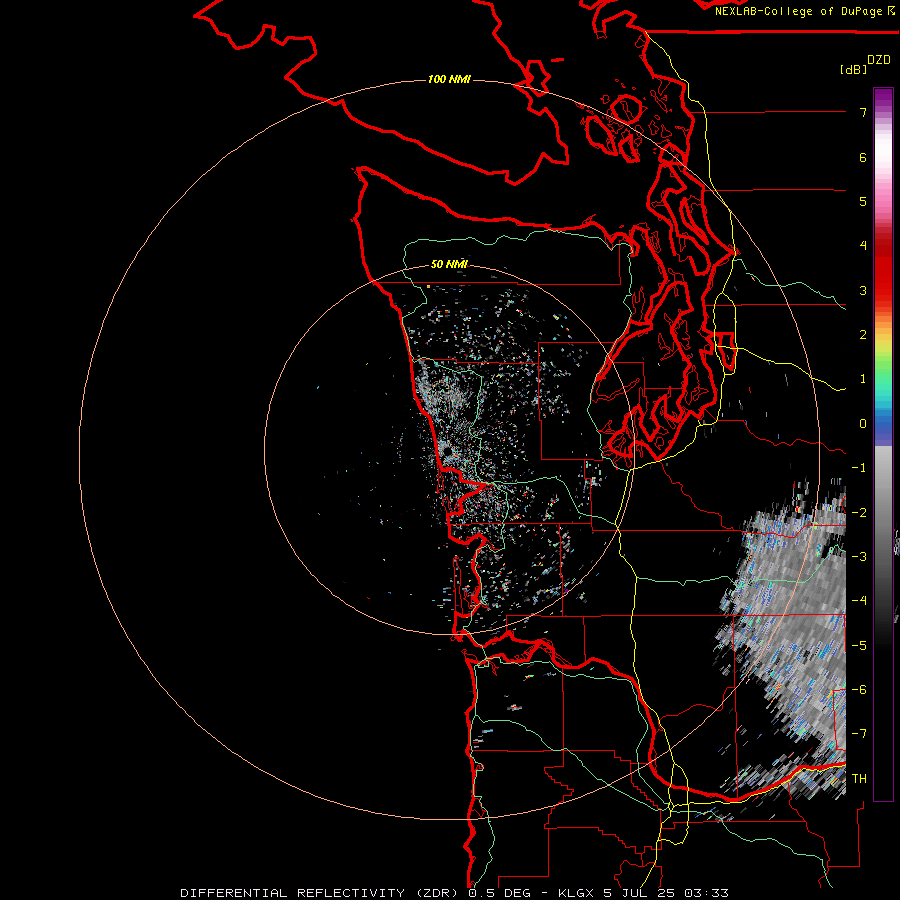Image resolution: width=900 pixels, height=900 pixels.
Task: Click the product title caption at bottom
Action: point(455,893)
